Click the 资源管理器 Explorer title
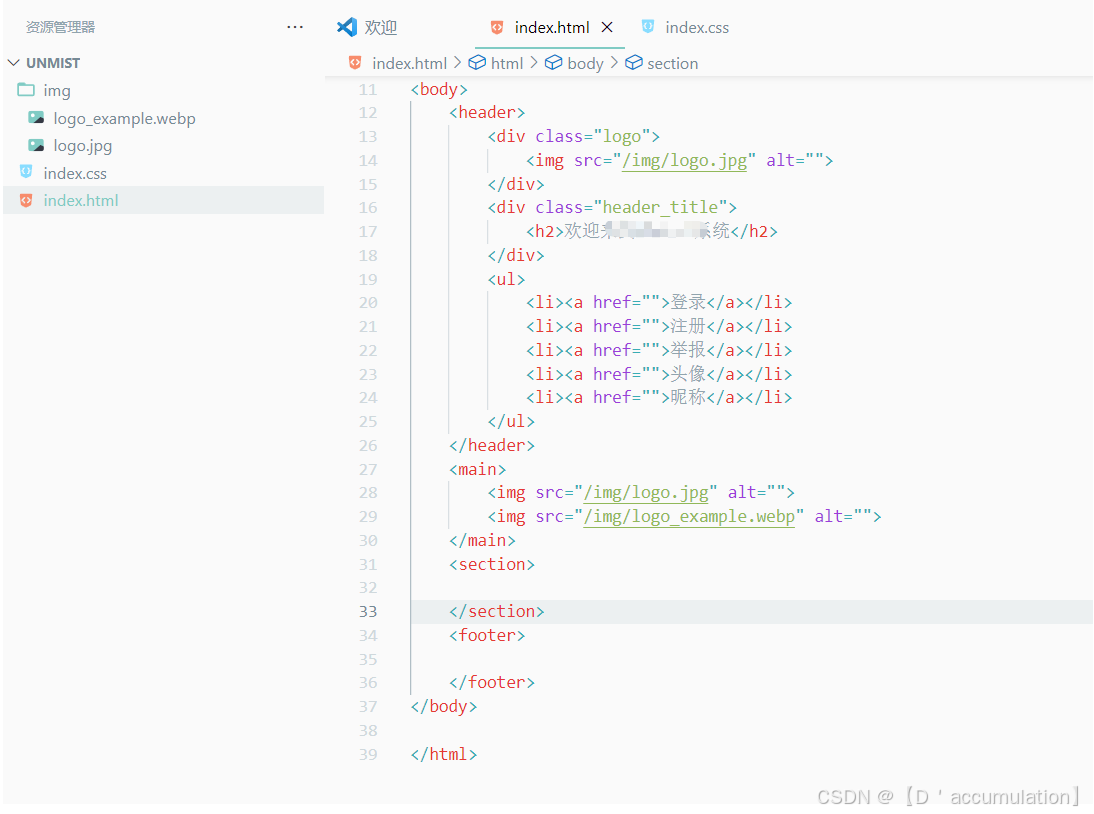 [x=60, y=27]
